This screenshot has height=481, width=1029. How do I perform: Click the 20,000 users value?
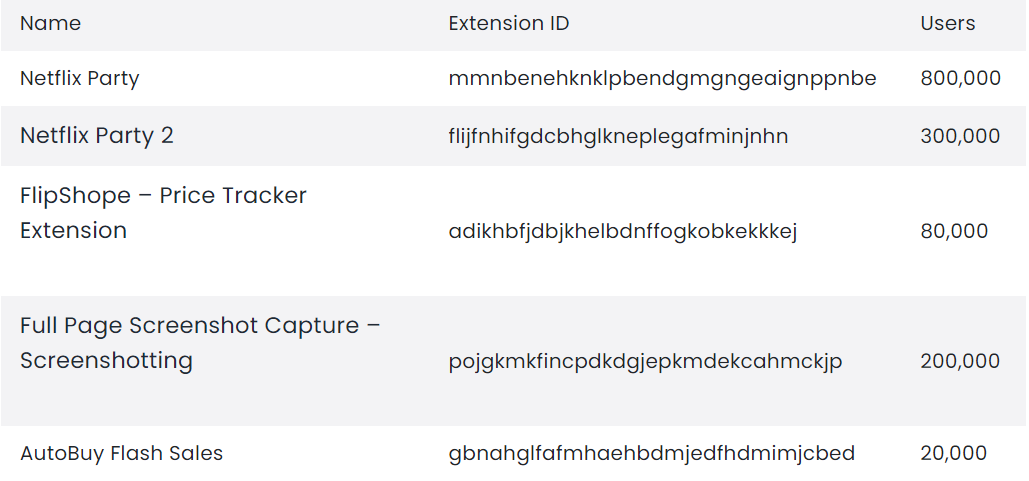953,453
